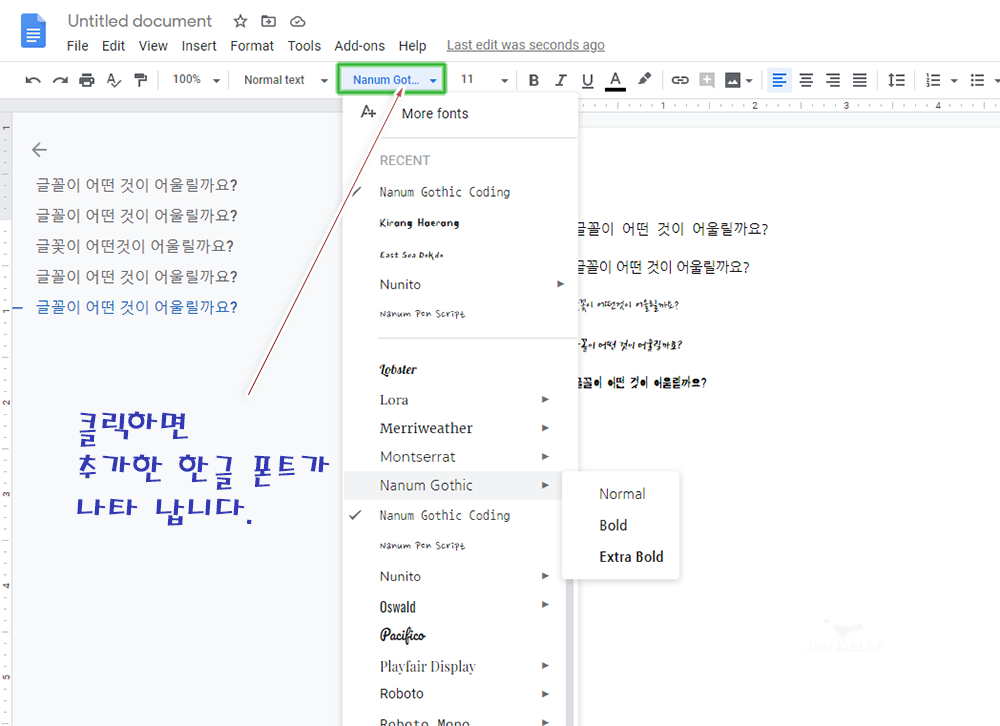Open the font size 11 dropdown
This screenshot has width=1000, height=726.
pos(484,80)
